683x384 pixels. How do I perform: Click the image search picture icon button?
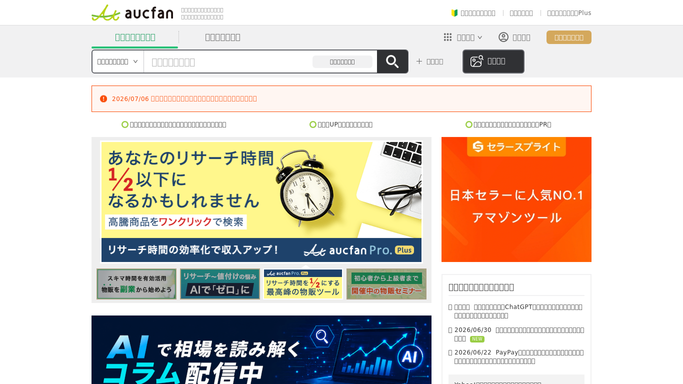[493, 61]
